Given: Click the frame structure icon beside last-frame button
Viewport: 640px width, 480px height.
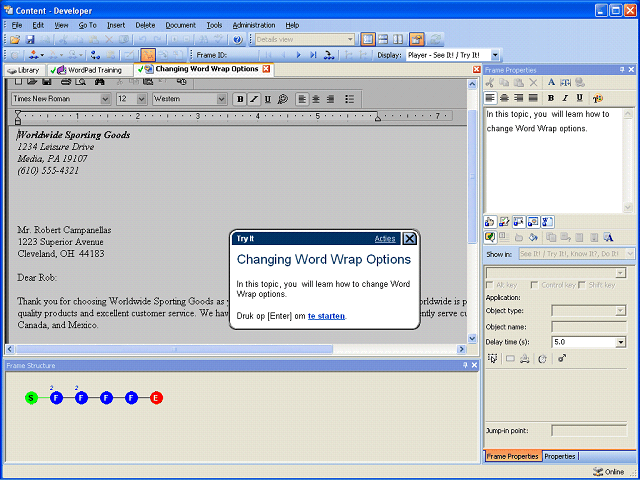Looking at the screenshot, I should pos(329,55).
